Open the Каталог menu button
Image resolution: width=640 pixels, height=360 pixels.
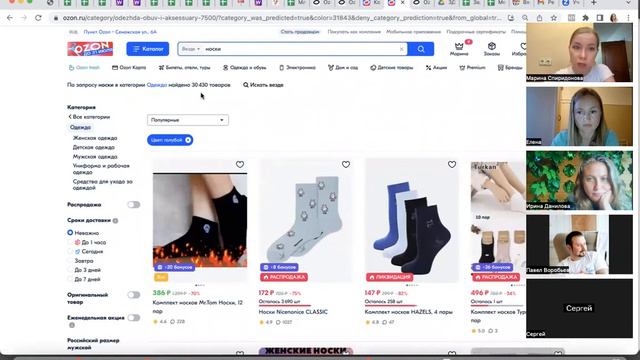(147, 49)
